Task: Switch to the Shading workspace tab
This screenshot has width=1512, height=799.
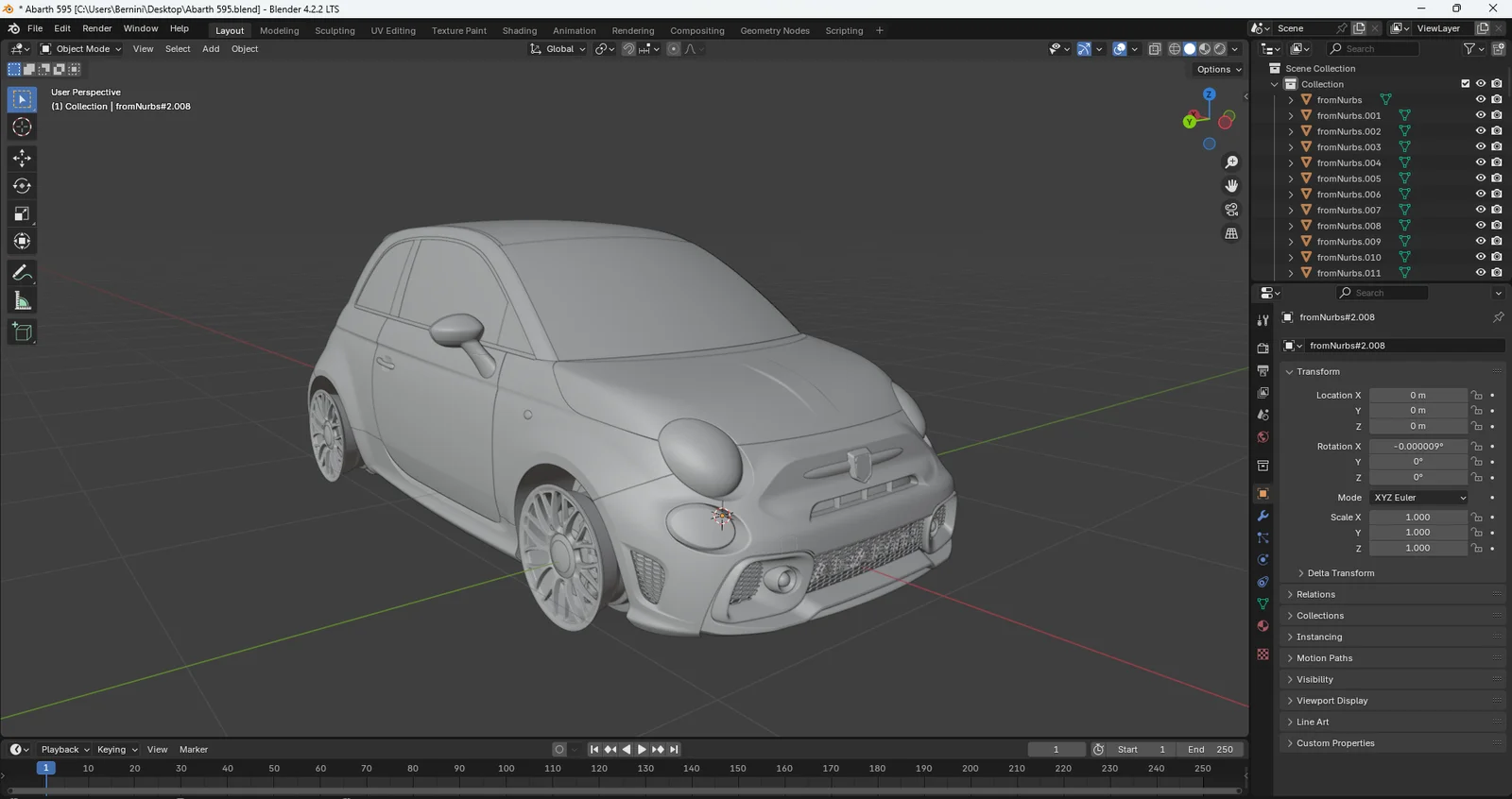Action: click(519, 30)
